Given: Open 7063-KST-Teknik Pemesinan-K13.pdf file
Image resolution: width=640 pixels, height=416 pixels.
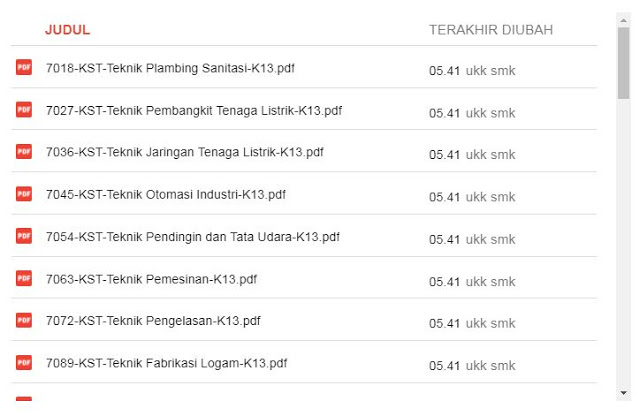Looking at the screenshot, I should (x=151, y=279).
